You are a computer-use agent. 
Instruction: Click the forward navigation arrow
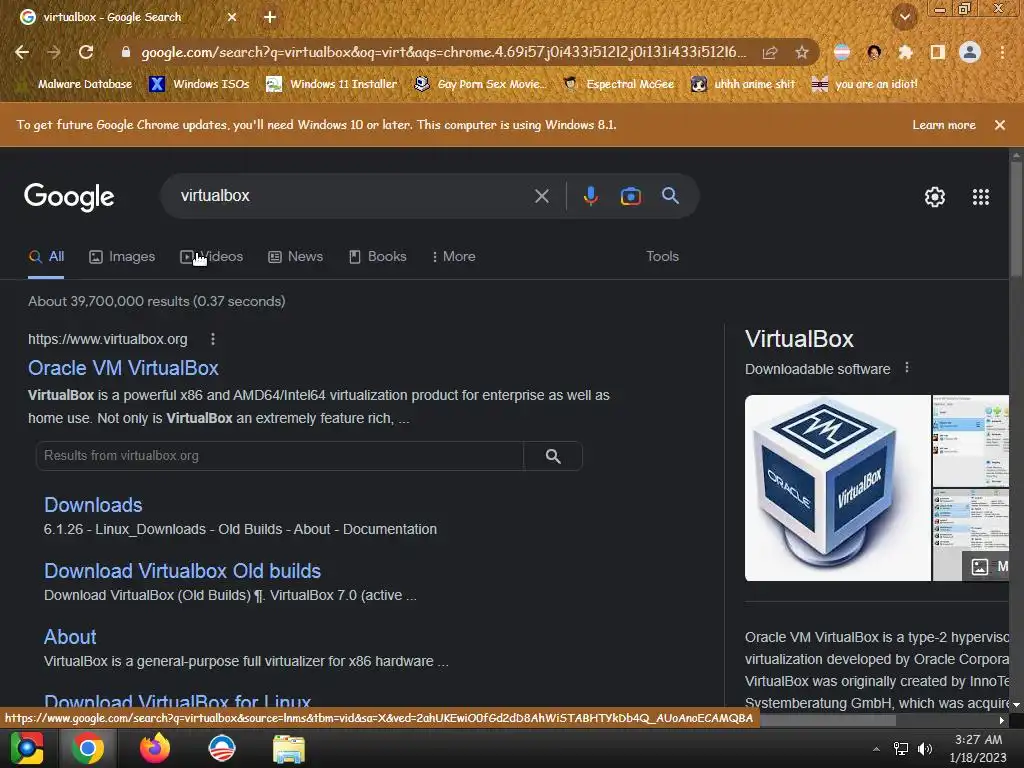coord(54,52)
